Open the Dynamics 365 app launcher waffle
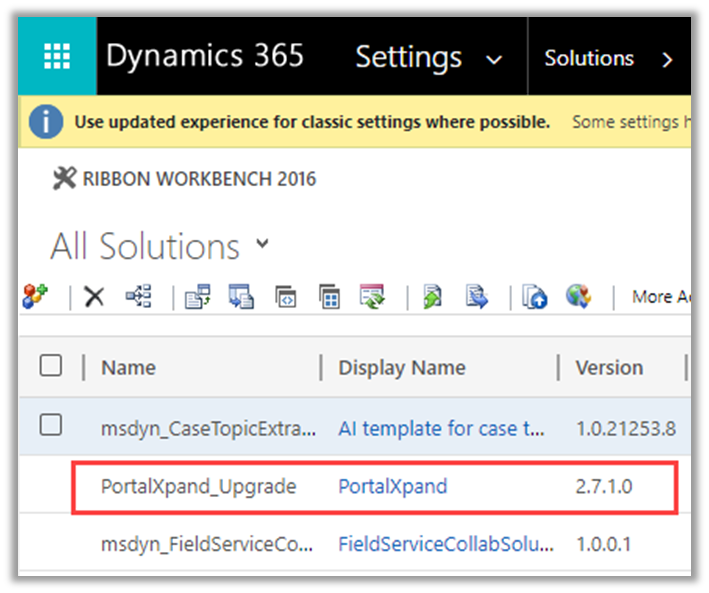709x593 pixels. tap(57, 56)
